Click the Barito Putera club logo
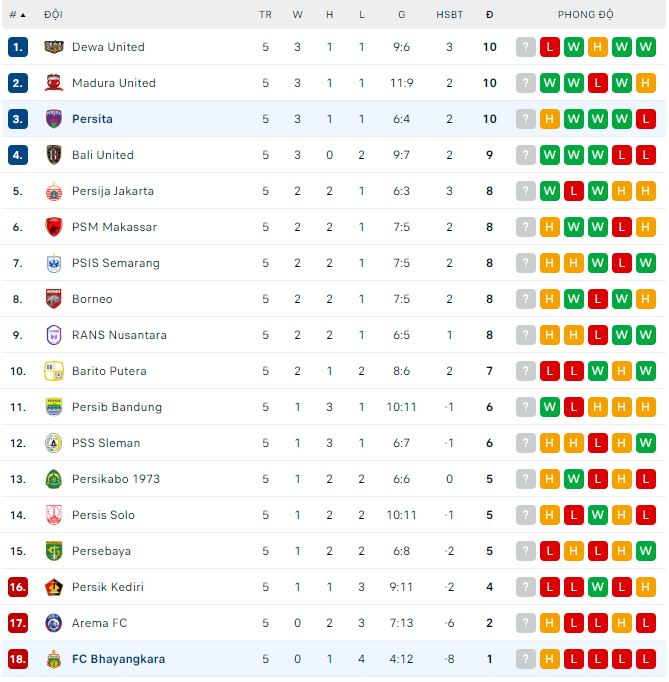Screen dimensions: 669x682 [54, 371]
